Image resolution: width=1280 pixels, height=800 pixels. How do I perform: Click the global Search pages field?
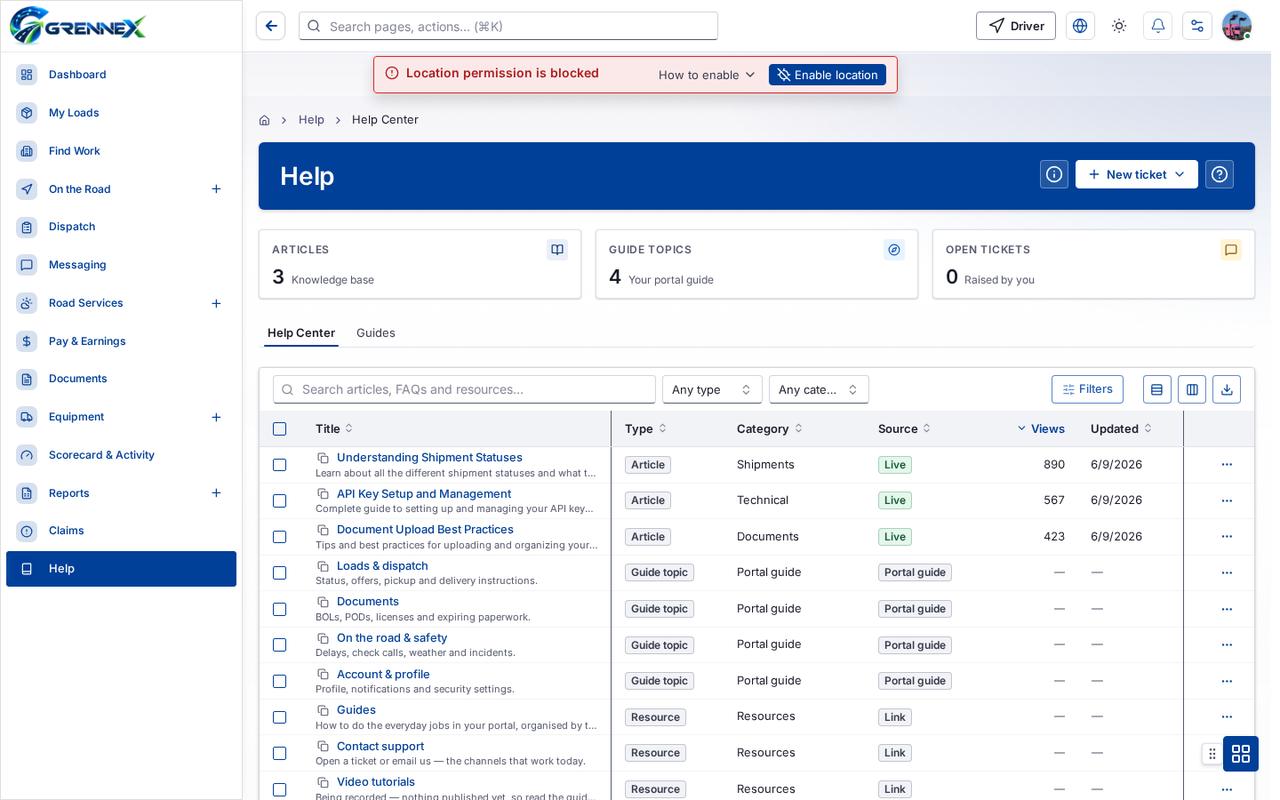pyautogui.click(x=508, y=26)
